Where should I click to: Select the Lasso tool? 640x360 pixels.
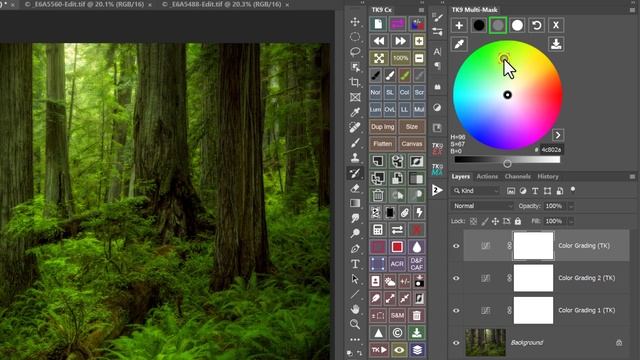(355, 52)
